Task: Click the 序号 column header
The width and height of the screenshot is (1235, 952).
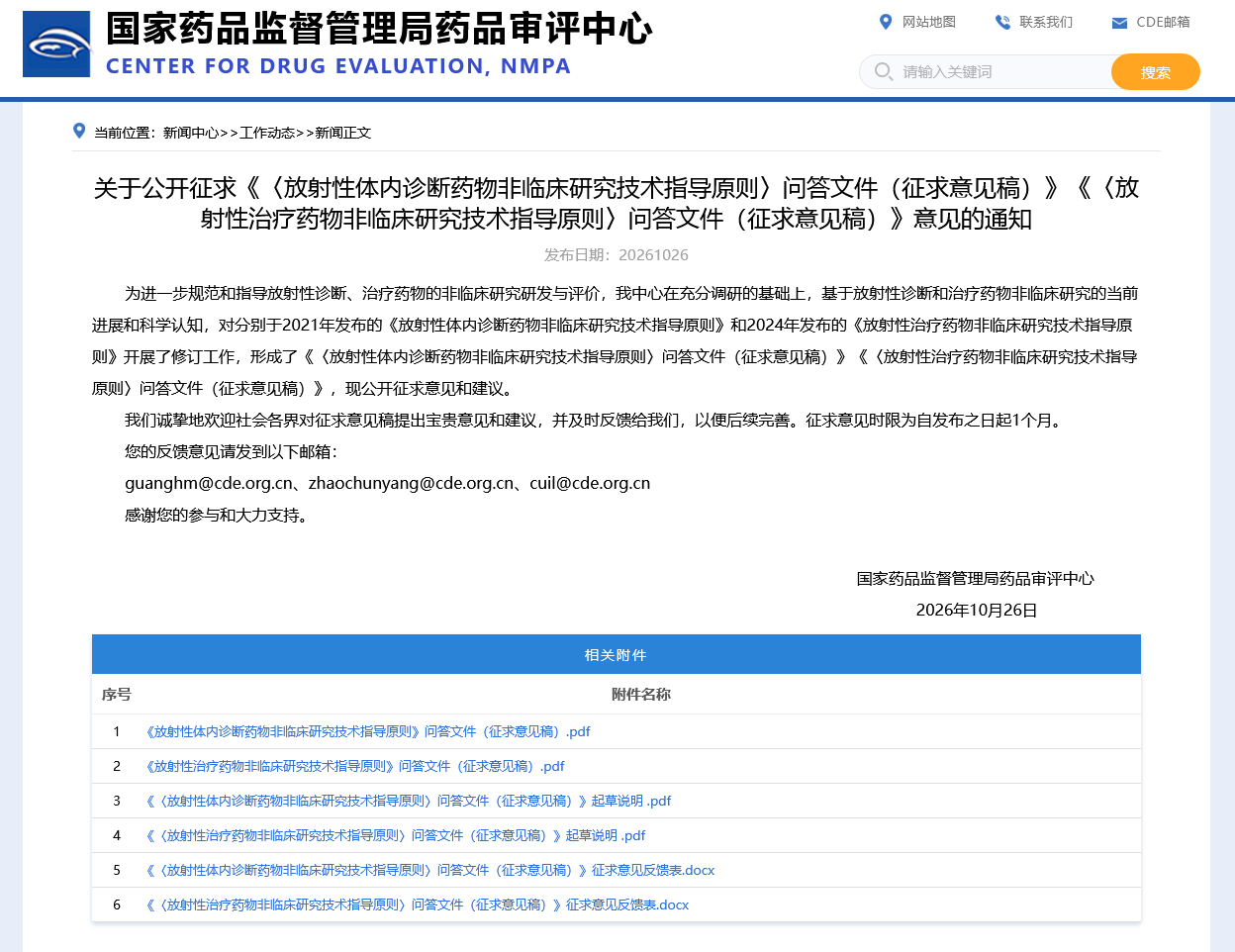Action: coord(117,695)
